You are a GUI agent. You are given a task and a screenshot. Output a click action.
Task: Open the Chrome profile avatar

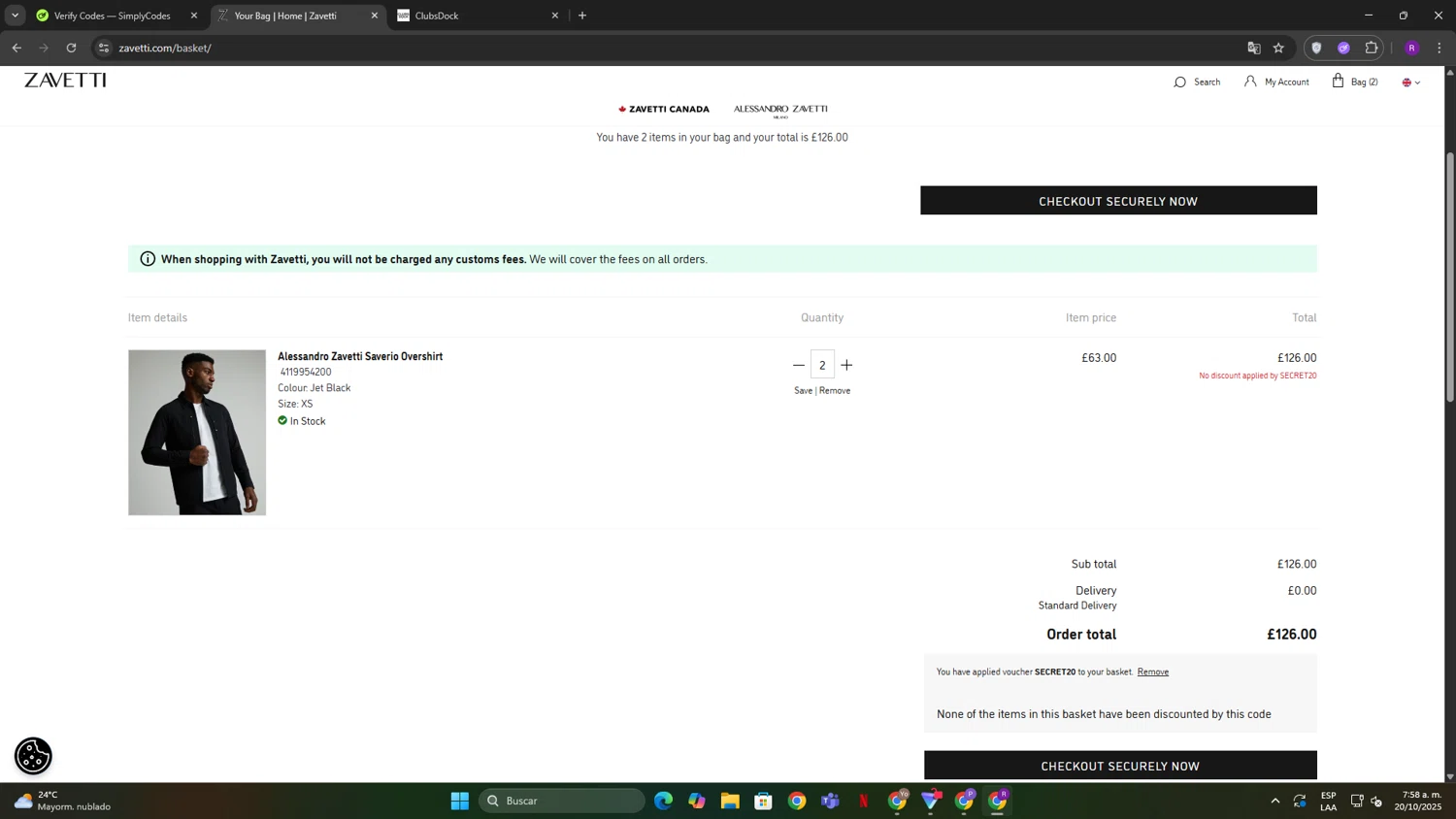click(x=1411, y=48)
